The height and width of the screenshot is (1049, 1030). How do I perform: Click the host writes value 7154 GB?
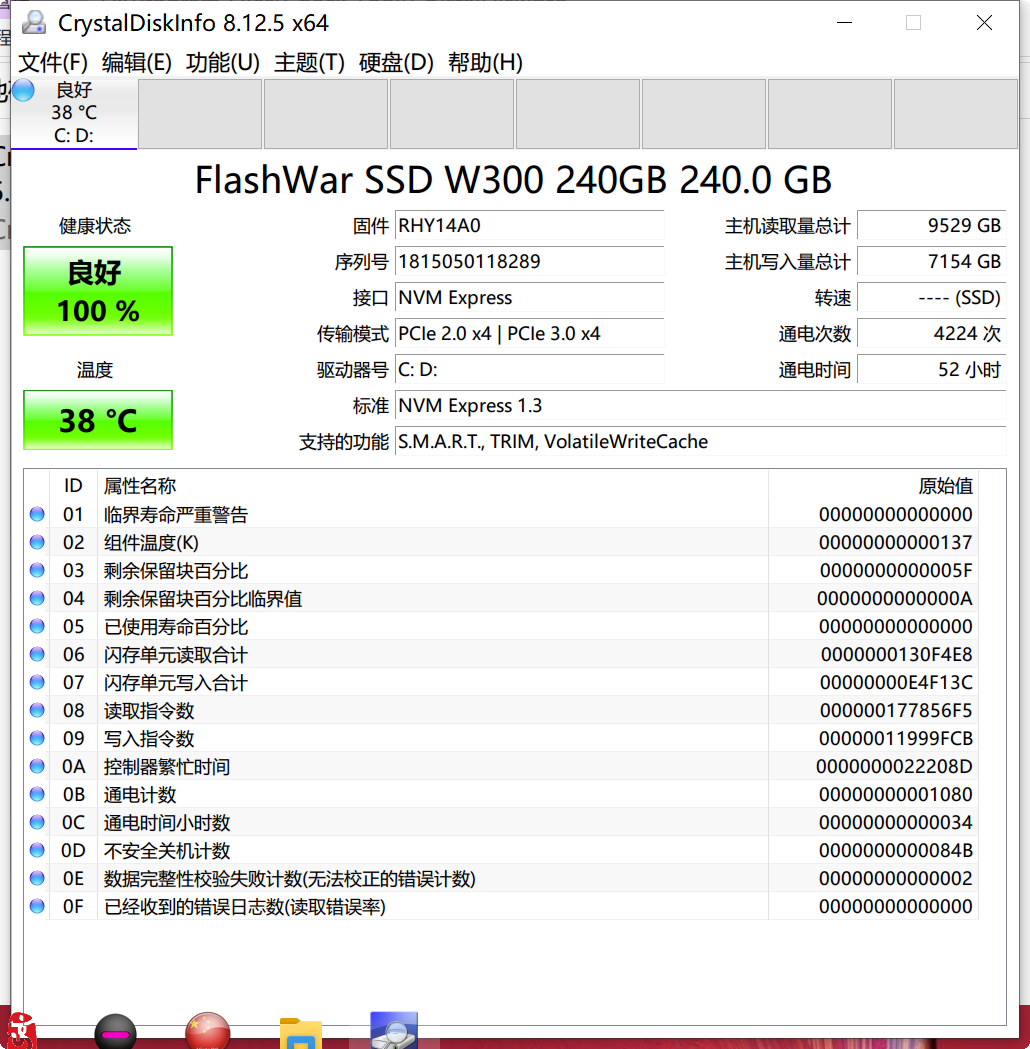point(932,262)
